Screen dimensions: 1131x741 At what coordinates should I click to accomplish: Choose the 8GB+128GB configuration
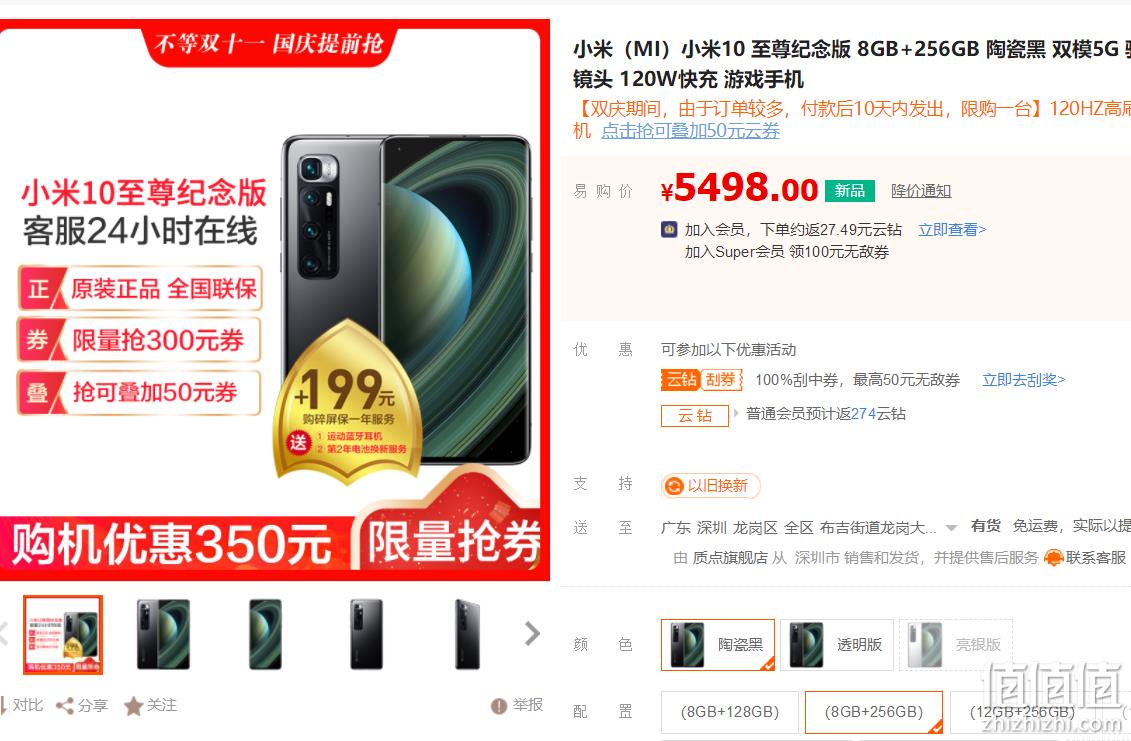click(729, 712)
